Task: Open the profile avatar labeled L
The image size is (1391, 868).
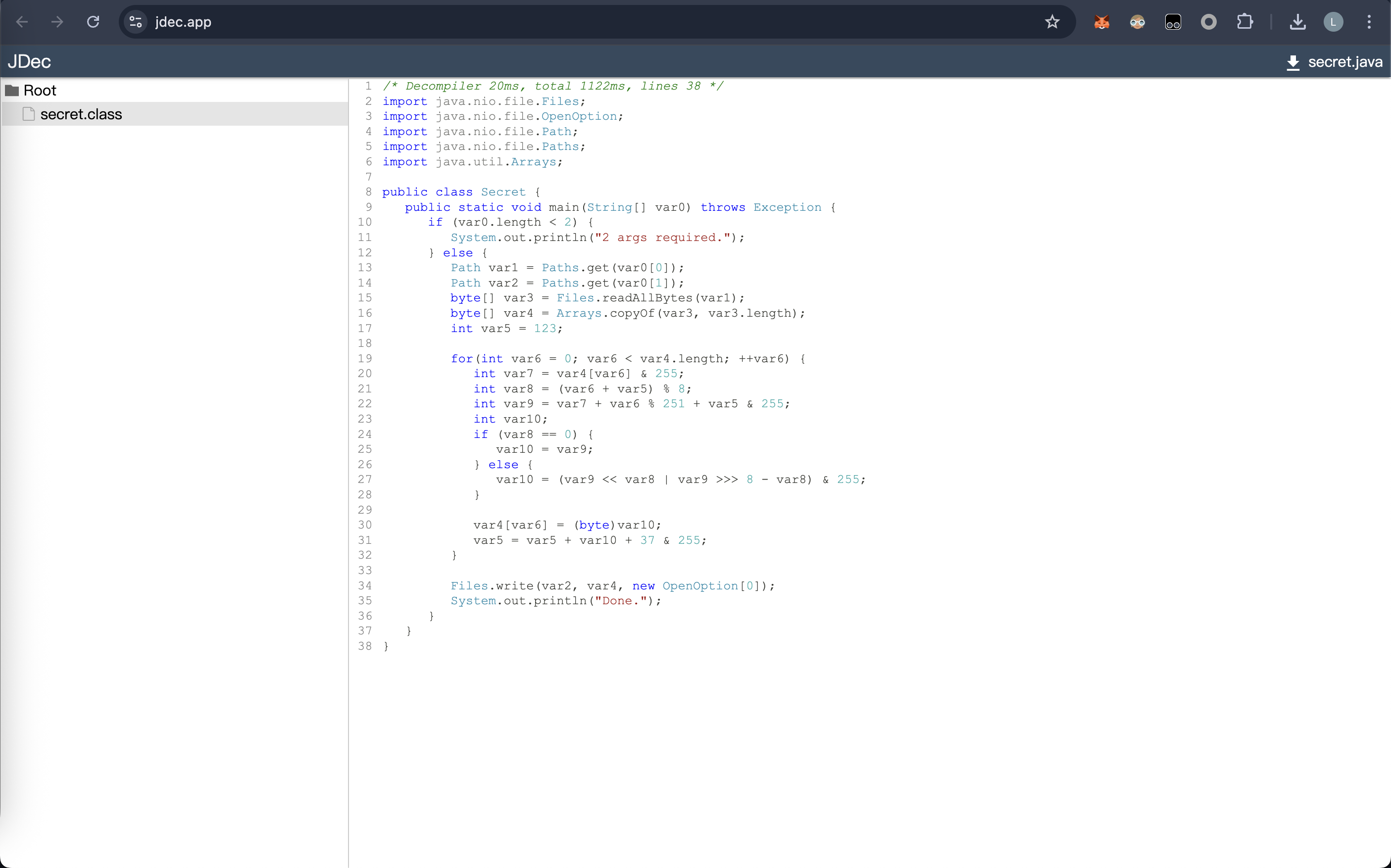Action: (x=1333, y=22)
